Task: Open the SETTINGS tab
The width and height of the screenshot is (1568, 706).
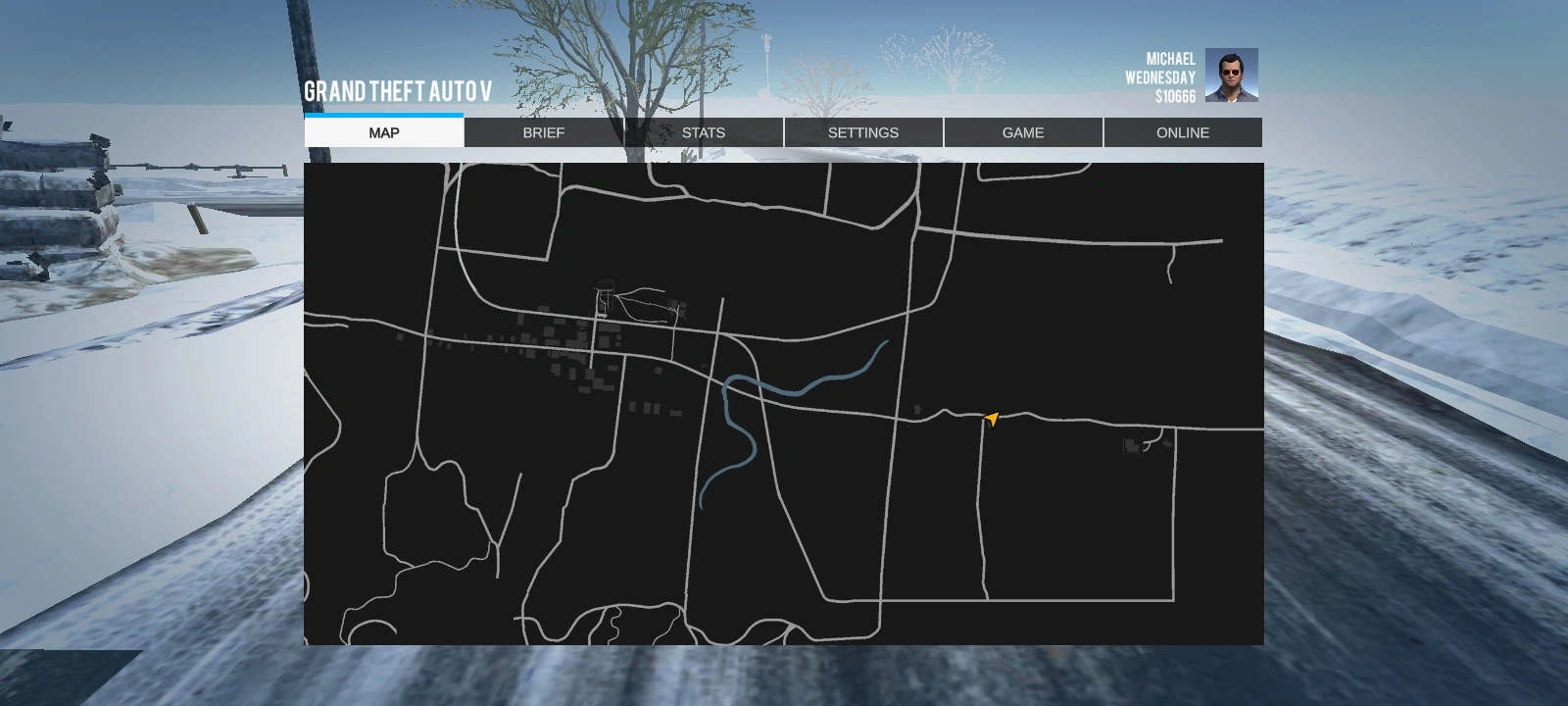Action: (863, 132)
